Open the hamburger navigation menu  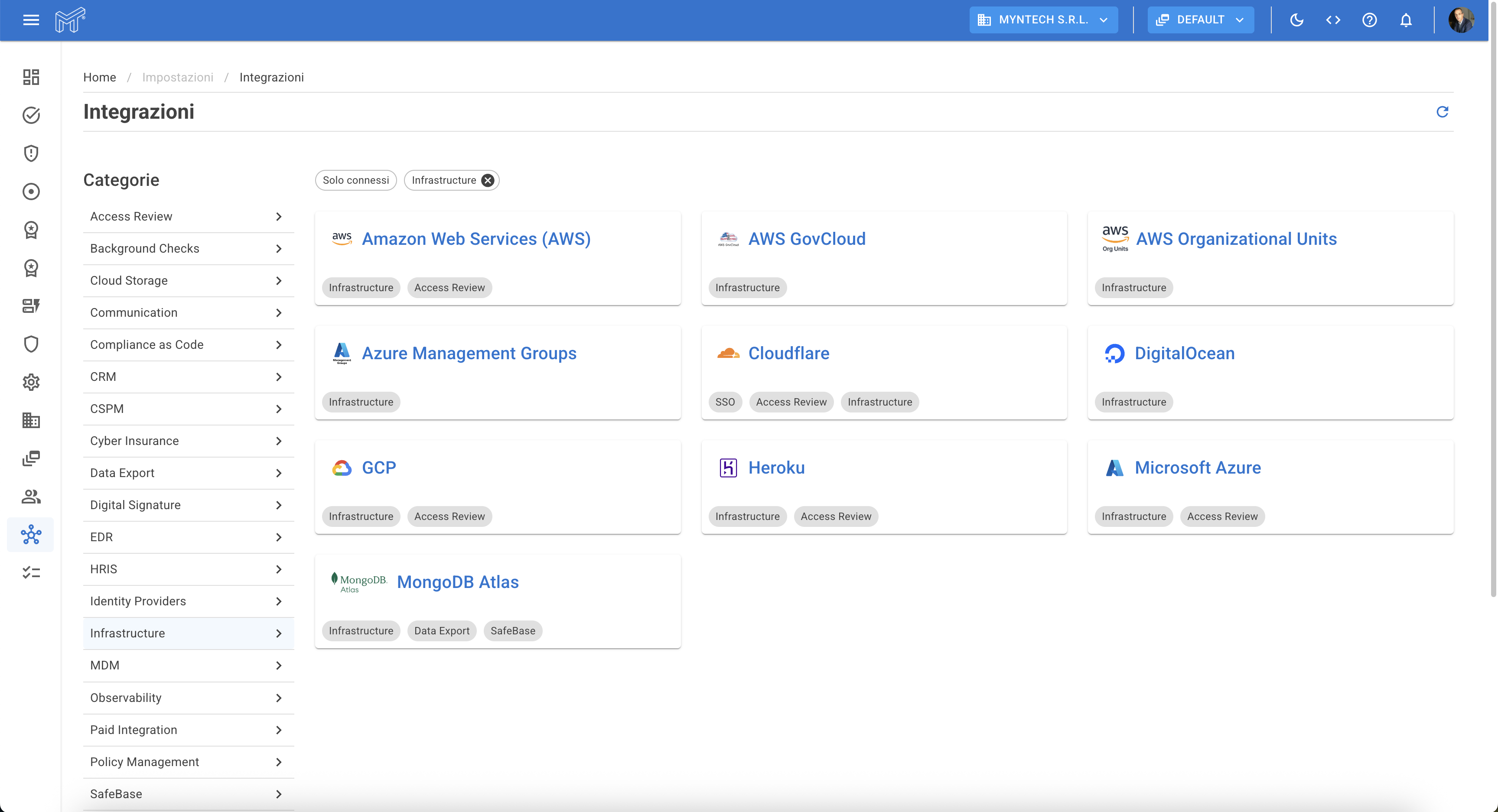tap(31, 20)
